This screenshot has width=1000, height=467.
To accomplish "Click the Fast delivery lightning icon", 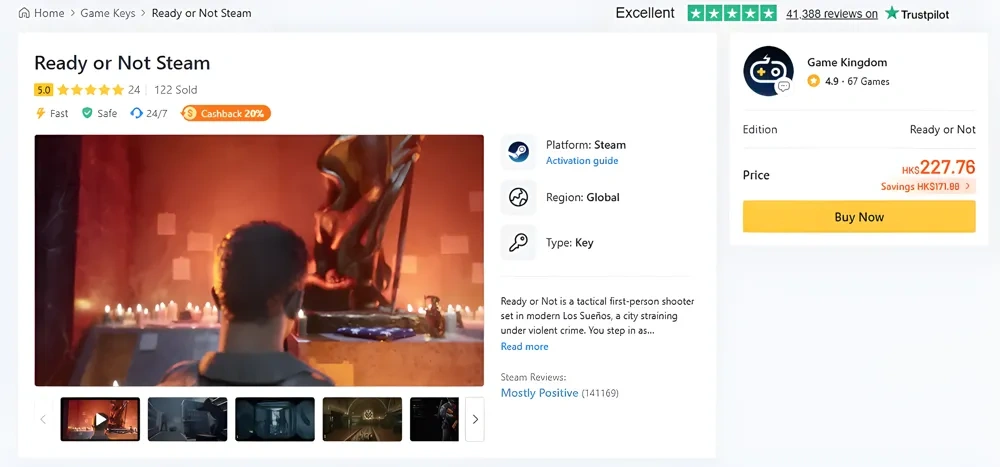I will tap(41, 114).
